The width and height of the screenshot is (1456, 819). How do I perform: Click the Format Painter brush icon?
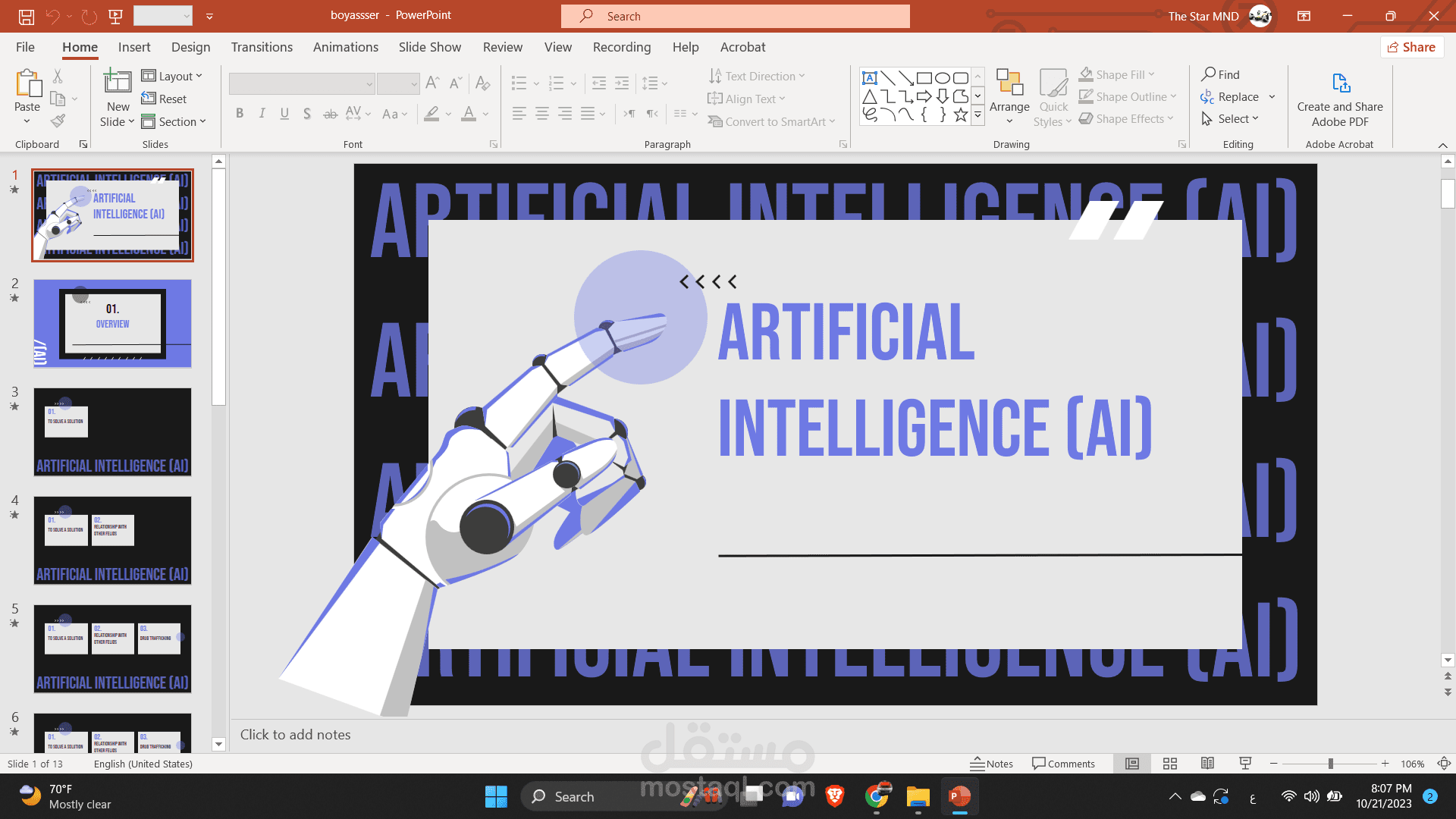[x=58, y=121]
